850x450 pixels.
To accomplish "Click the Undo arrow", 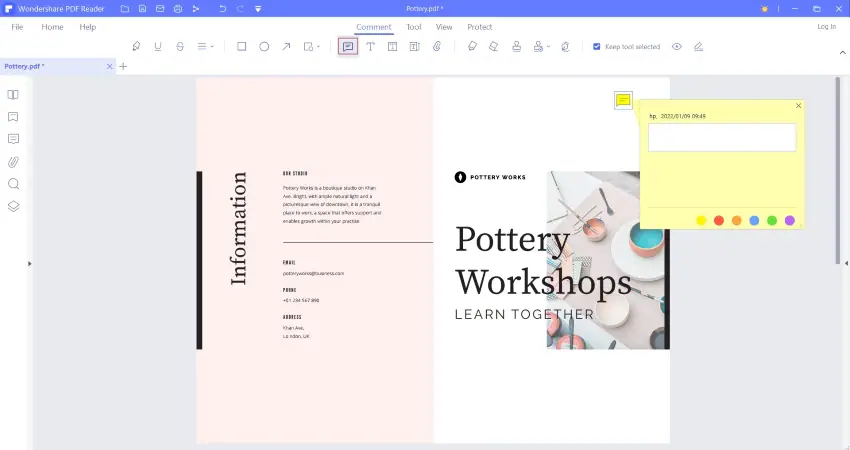I will point(223,9).
